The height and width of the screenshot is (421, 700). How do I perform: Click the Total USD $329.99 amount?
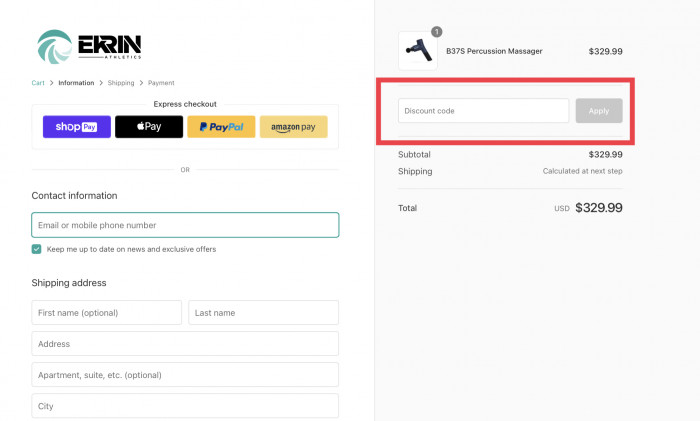599,208
